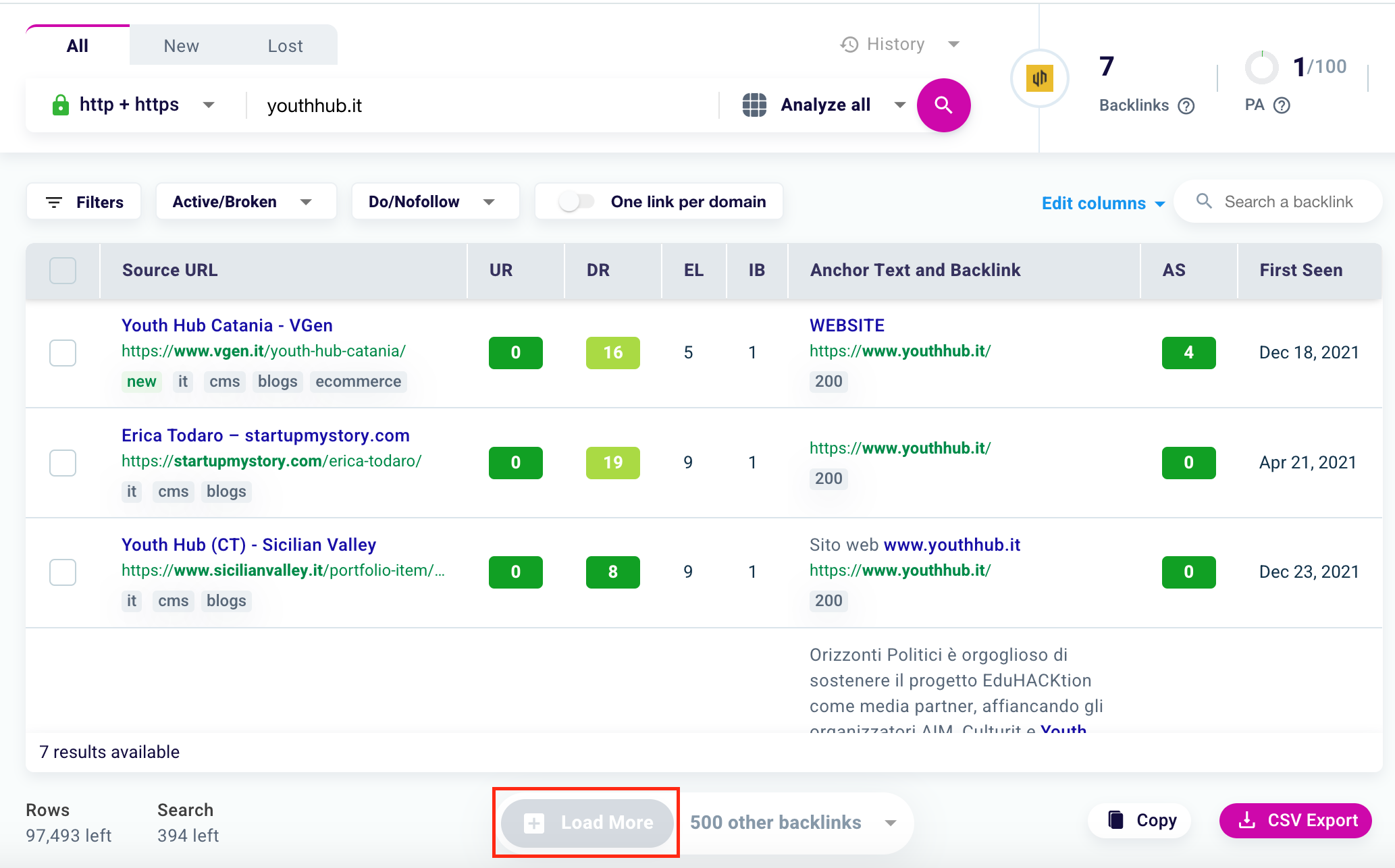Check the Erica Todaro row checkbox
The height and width of the screenshot is (868, 1395).
coord(63,463)
